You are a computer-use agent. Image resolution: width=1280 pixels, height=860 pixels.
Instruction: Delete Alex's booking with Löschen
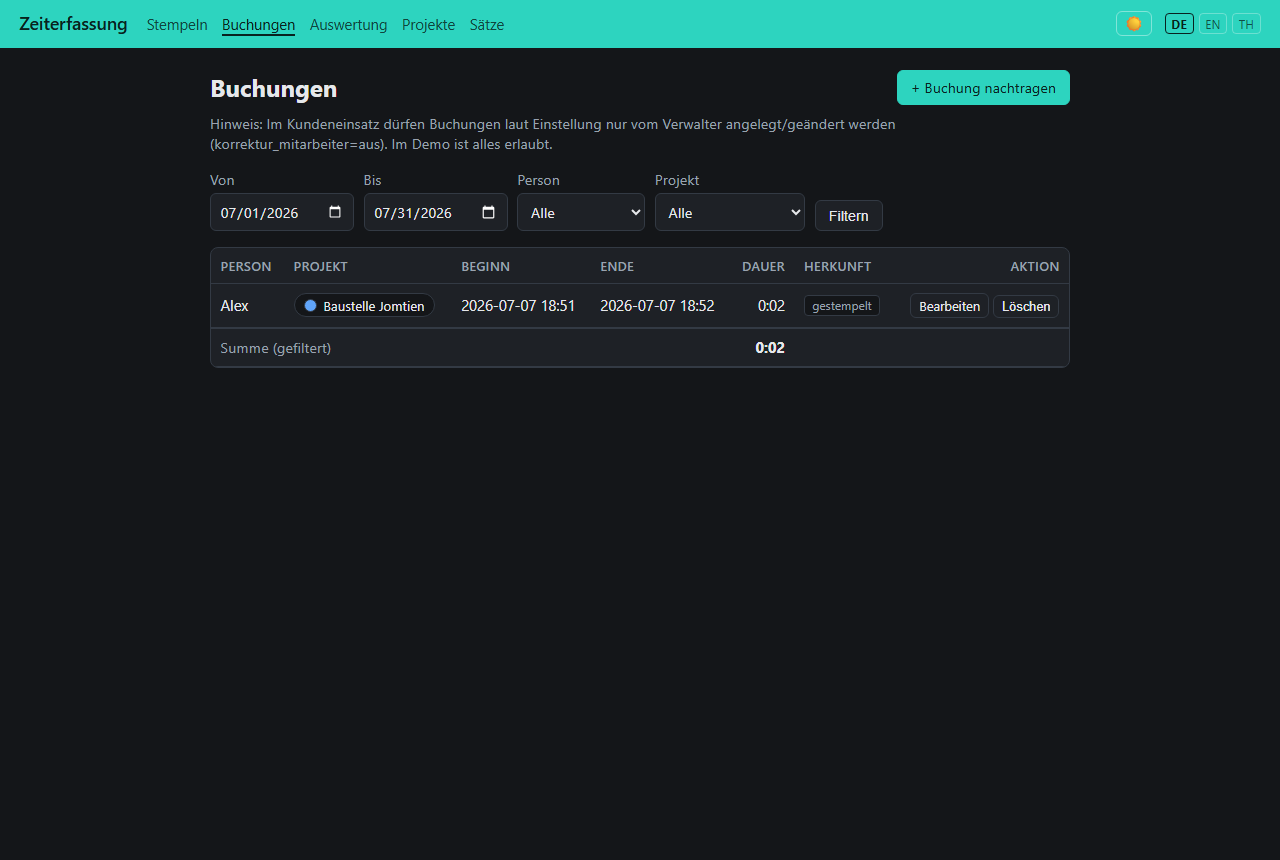click(1026, 306)
